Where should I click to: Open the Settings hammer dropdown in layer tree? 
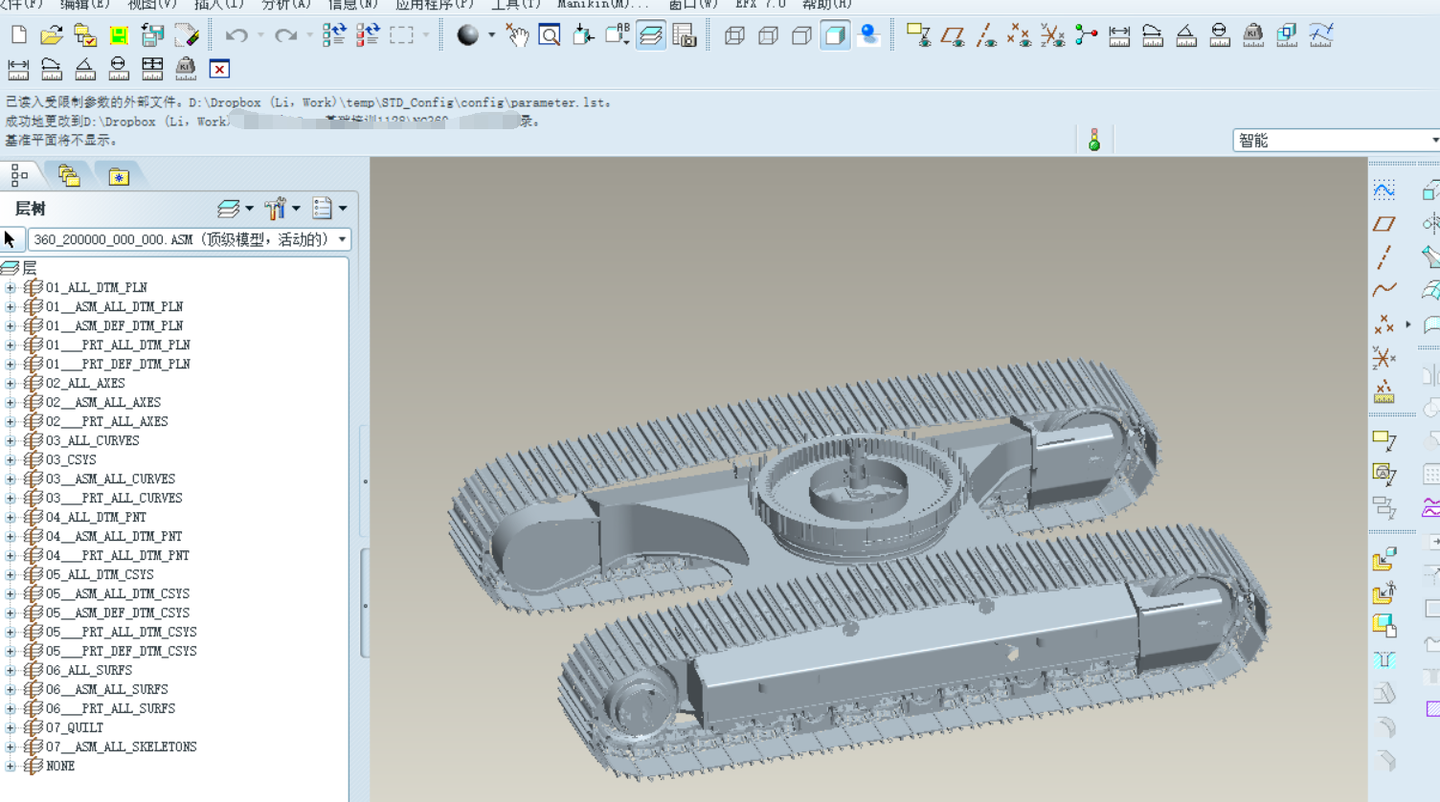click(x=282, y=208)
